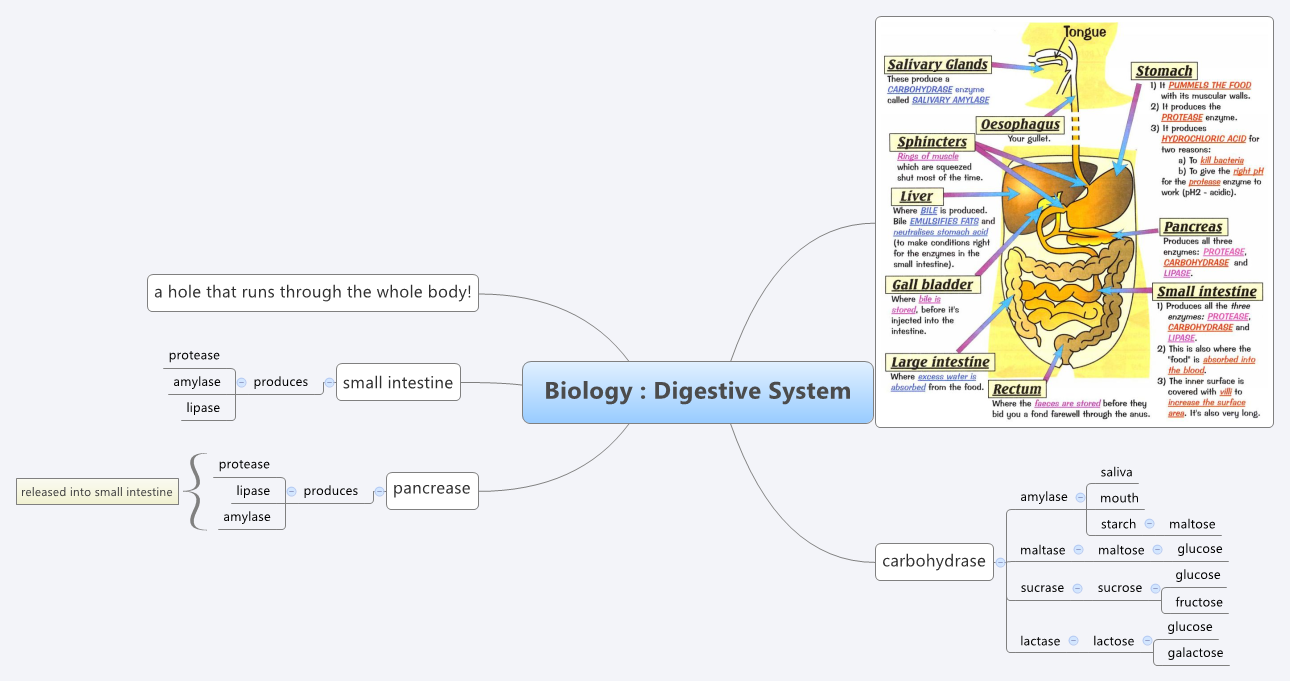Collapse the sucrase branch

(1079, 588)
